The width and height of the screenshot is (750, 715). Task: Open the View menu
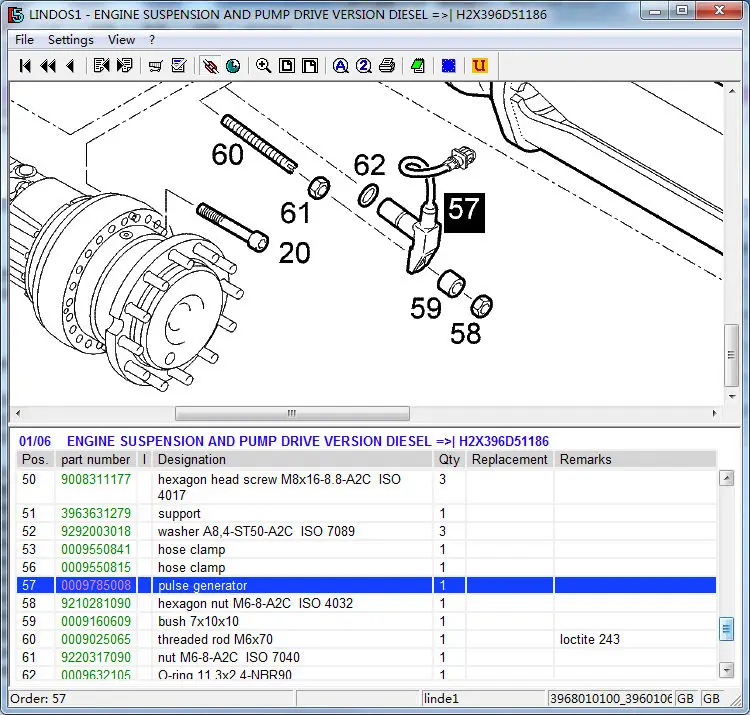pos(121,40)
